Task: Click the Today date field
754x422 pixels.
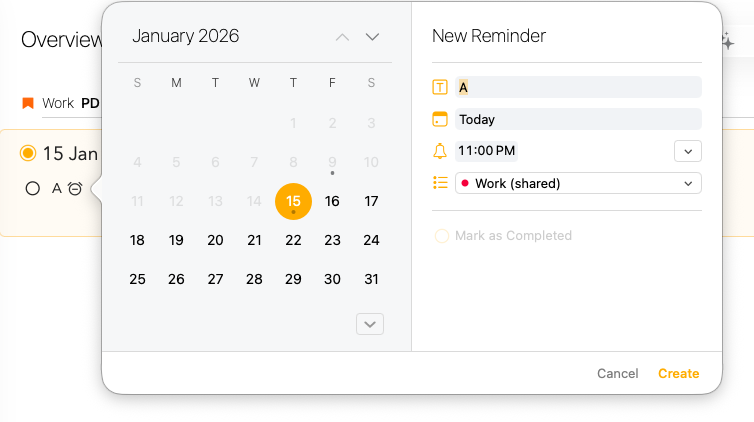Action: click(x=578, y=119)
